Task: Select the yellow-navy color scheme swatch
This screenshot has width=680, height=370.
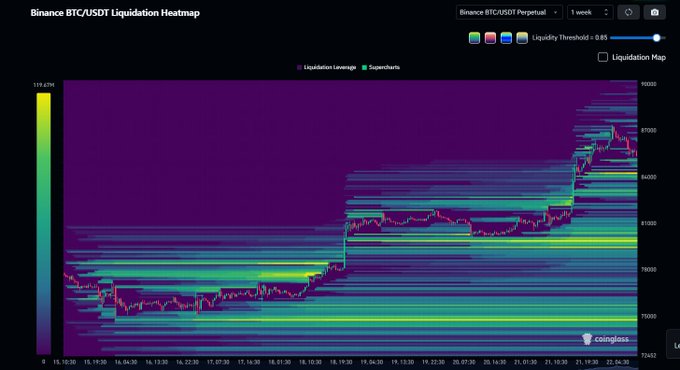Action: coord(522,38)
